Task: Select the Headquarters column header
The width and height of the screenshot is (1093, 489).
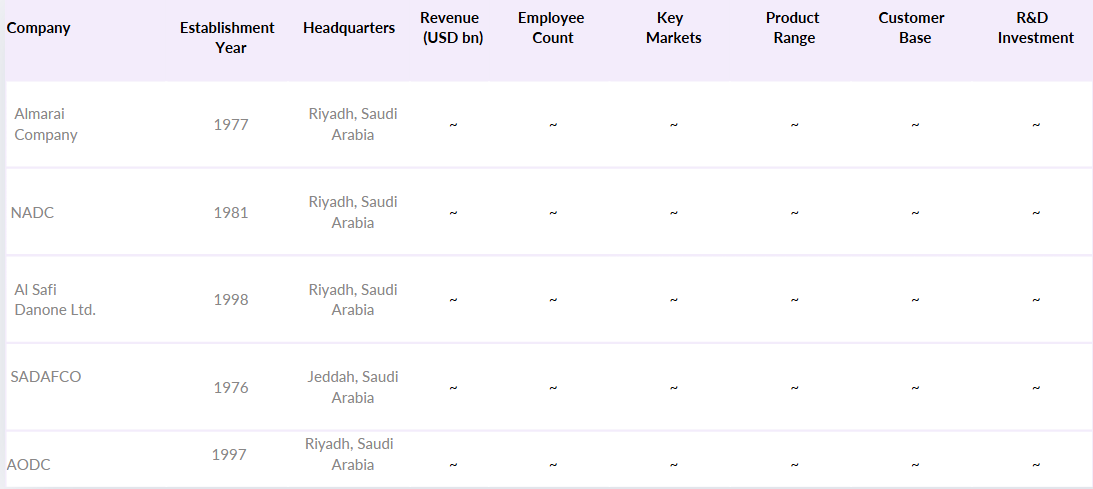Action: tap(349, 28)
